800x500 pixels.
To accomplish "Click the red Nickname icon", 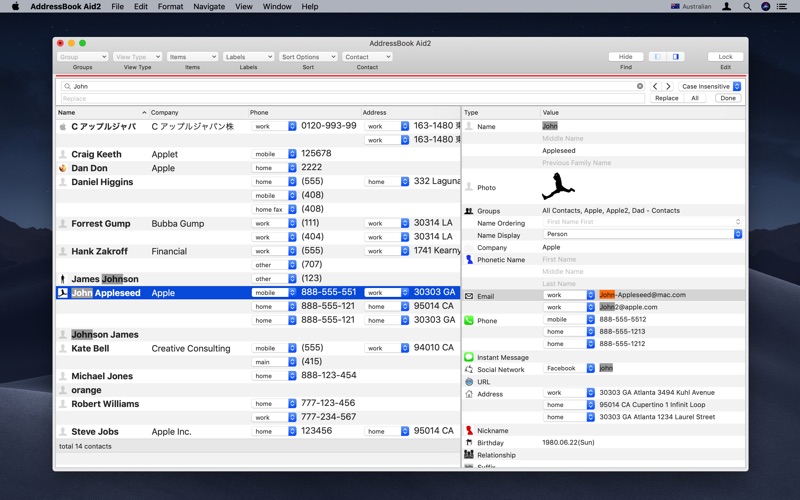I will pyautogui.click(x=469, y=431).
